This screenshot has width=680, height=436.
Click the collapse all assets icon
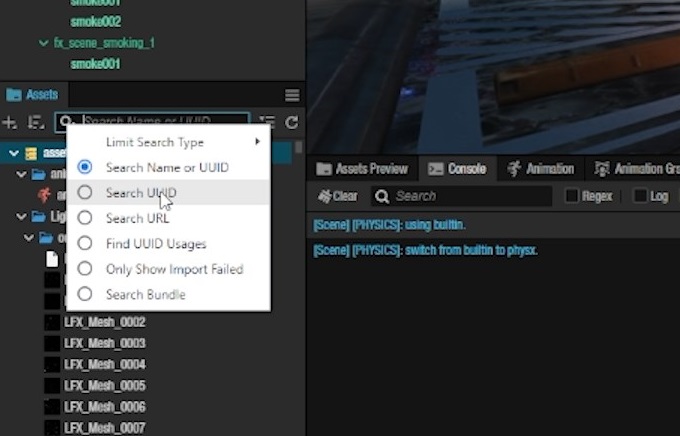click(267, 122)
